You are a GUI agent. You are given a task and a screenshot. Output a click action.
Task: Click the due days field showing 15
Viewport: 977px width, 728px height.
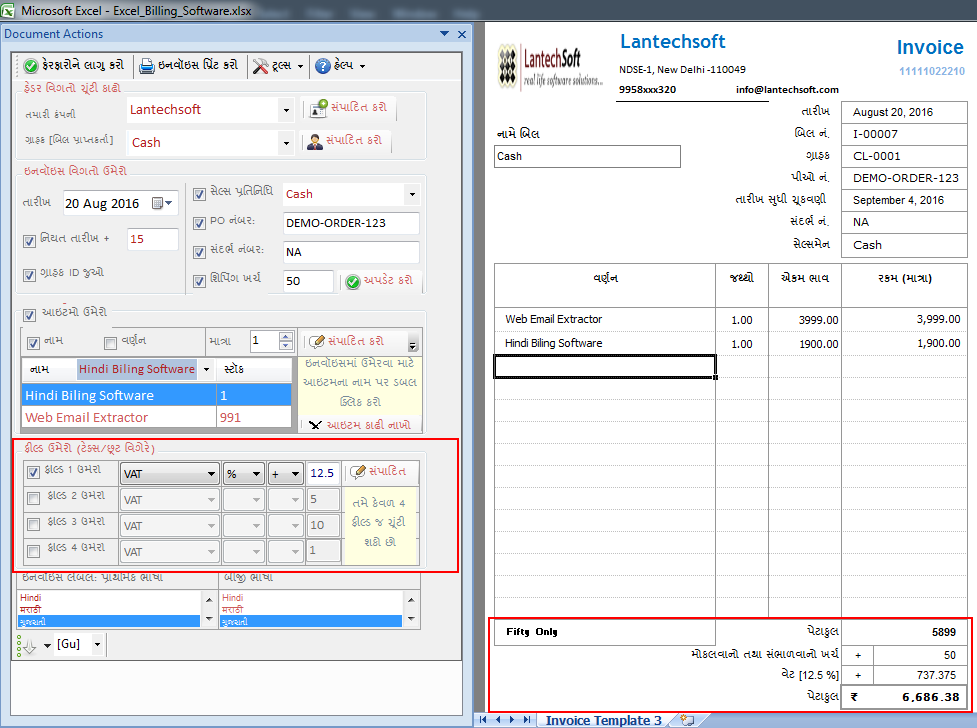(x=153, y=239)
